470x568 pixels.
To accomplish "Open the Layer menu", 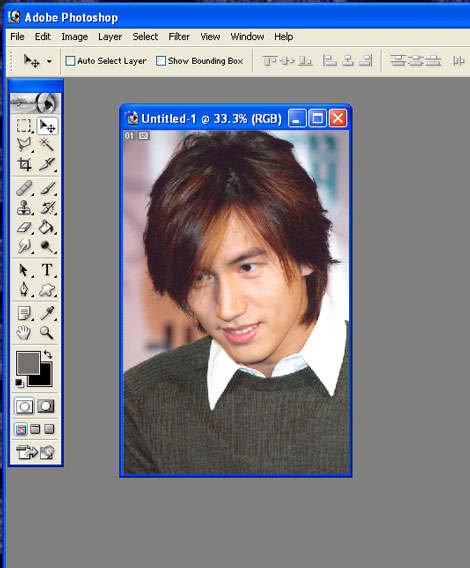I will [x=110, y=37].
